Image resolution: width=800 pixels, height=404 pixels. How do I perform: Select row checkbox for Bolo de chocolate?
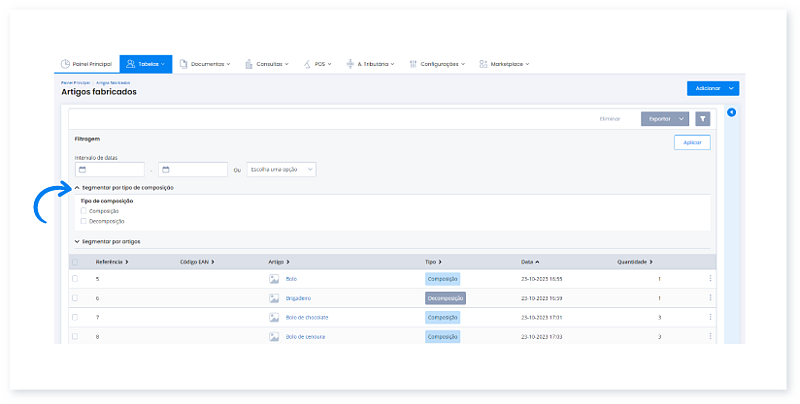coord(75,317)
